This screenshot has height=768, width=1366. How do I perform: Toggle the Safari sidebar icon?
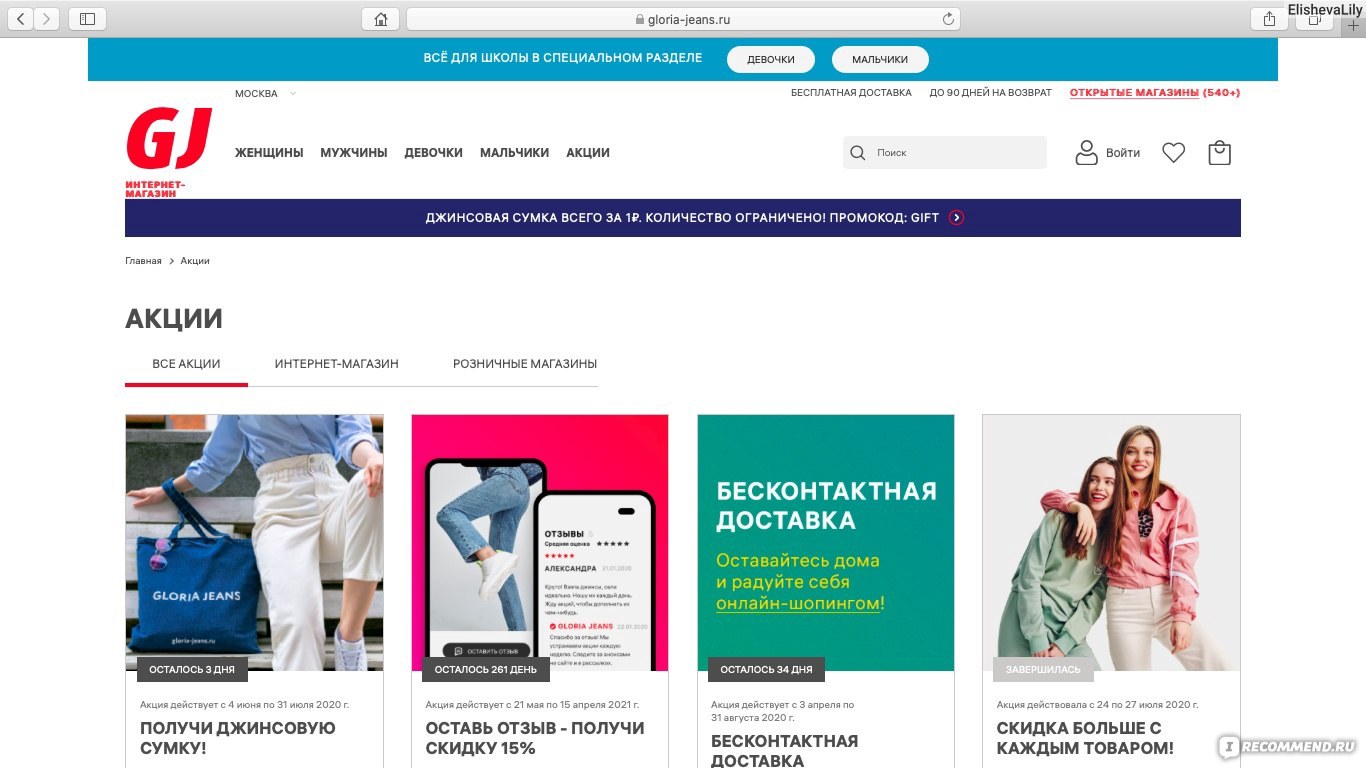[87, 19]
